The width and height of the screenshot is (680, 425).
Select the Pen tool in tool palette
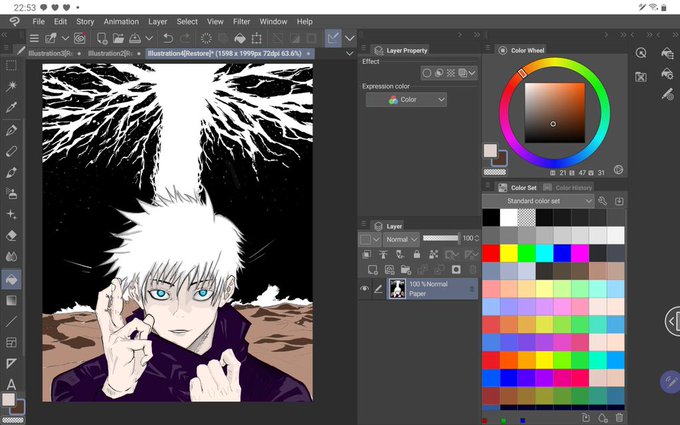(x=11, y=130)
